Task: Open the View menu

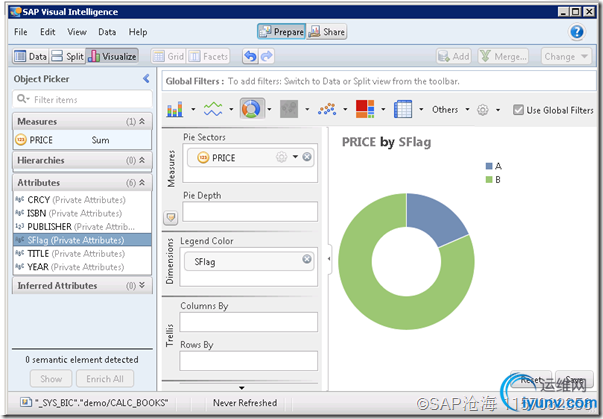Action: (77, 32)
